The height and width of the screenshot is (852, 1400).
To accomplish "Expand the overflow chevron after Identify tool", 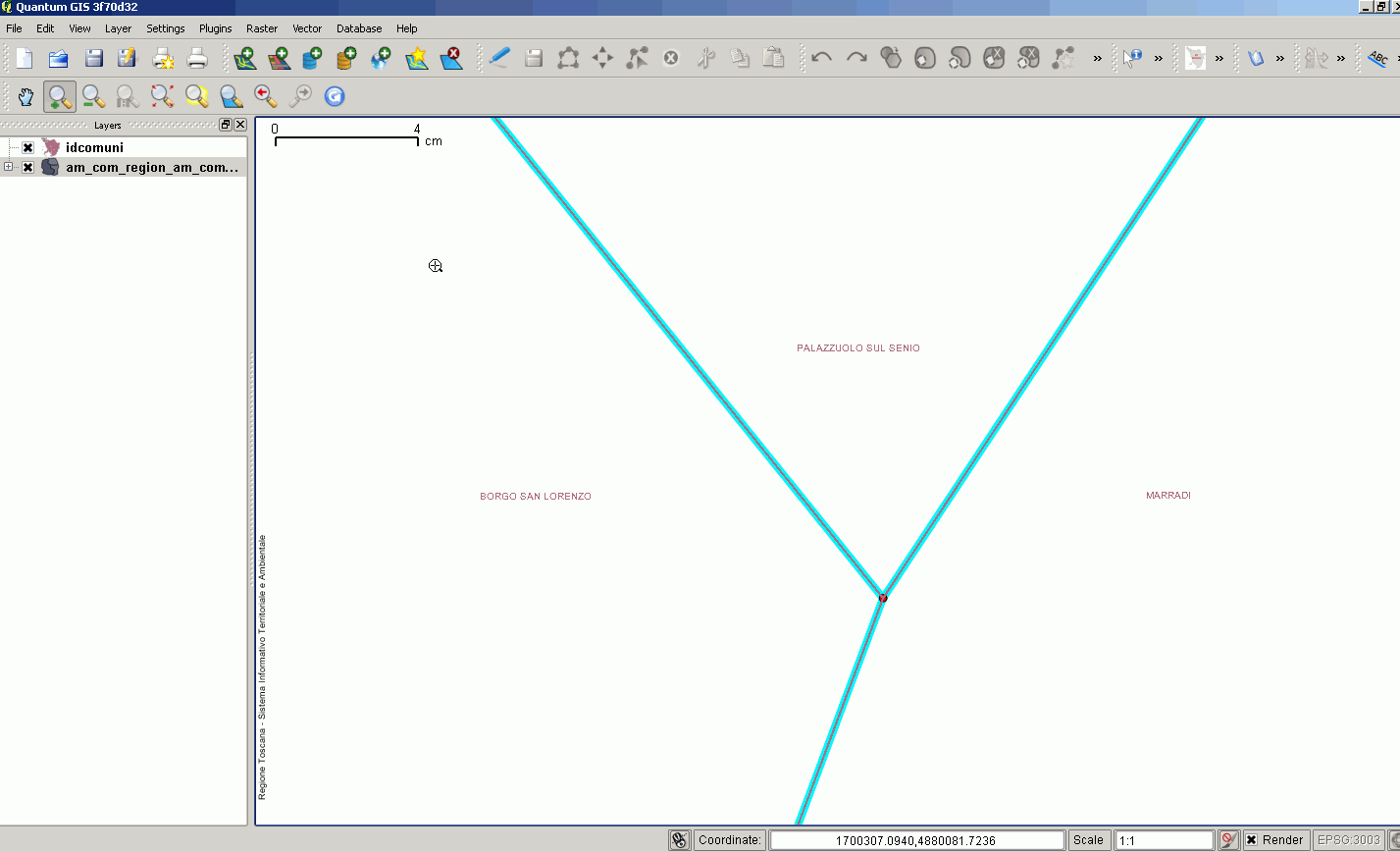I will 1159,59.
